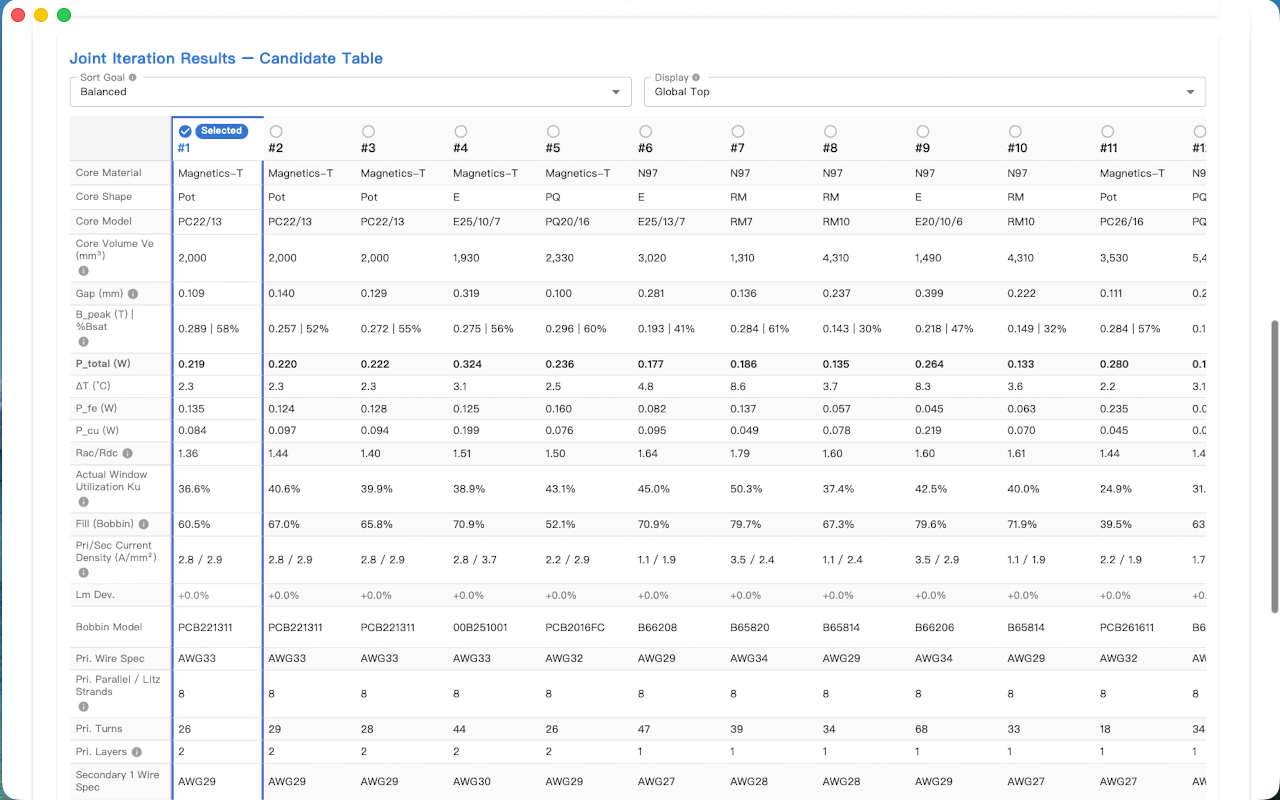Viewport: 1280px width, 800px height.
Task: Select candidate #2 radio button
Action: [x=276, y=131]
